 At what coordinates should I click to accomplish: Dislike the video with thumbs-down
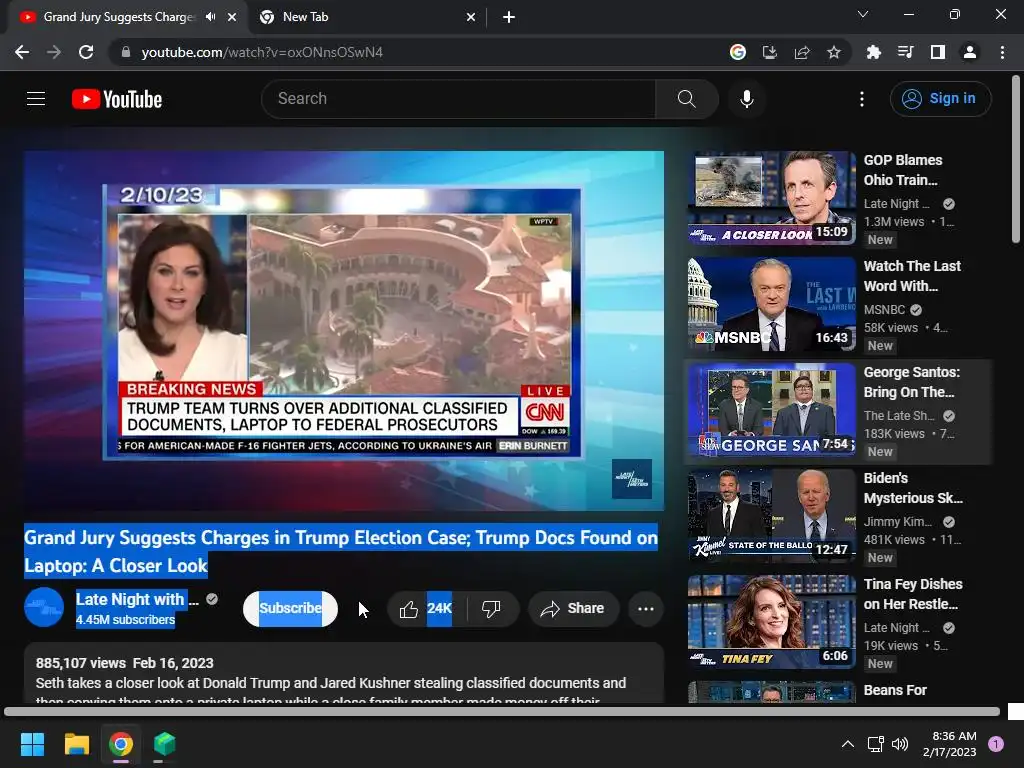pos(491,609)
